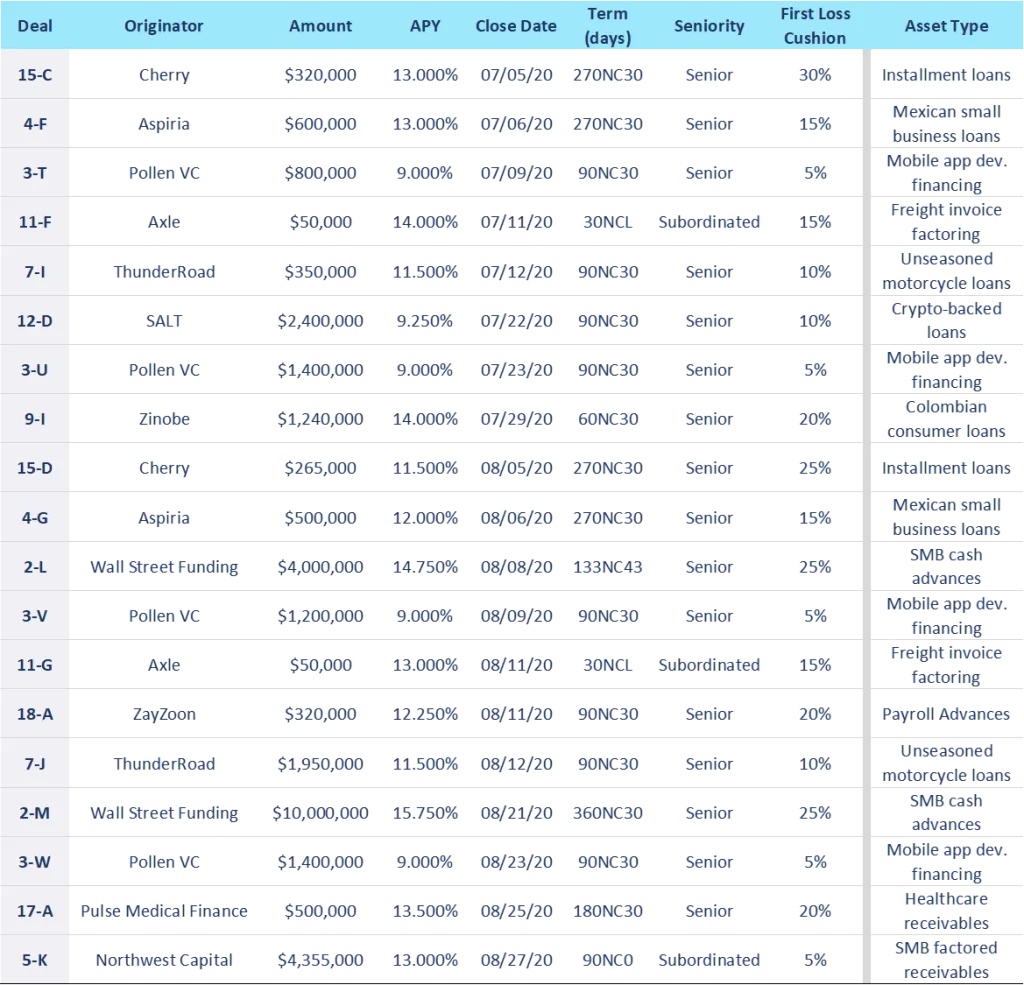Screen dimensions: 1024x985
Task: Click the Amount column header
Action: point(321,26)
